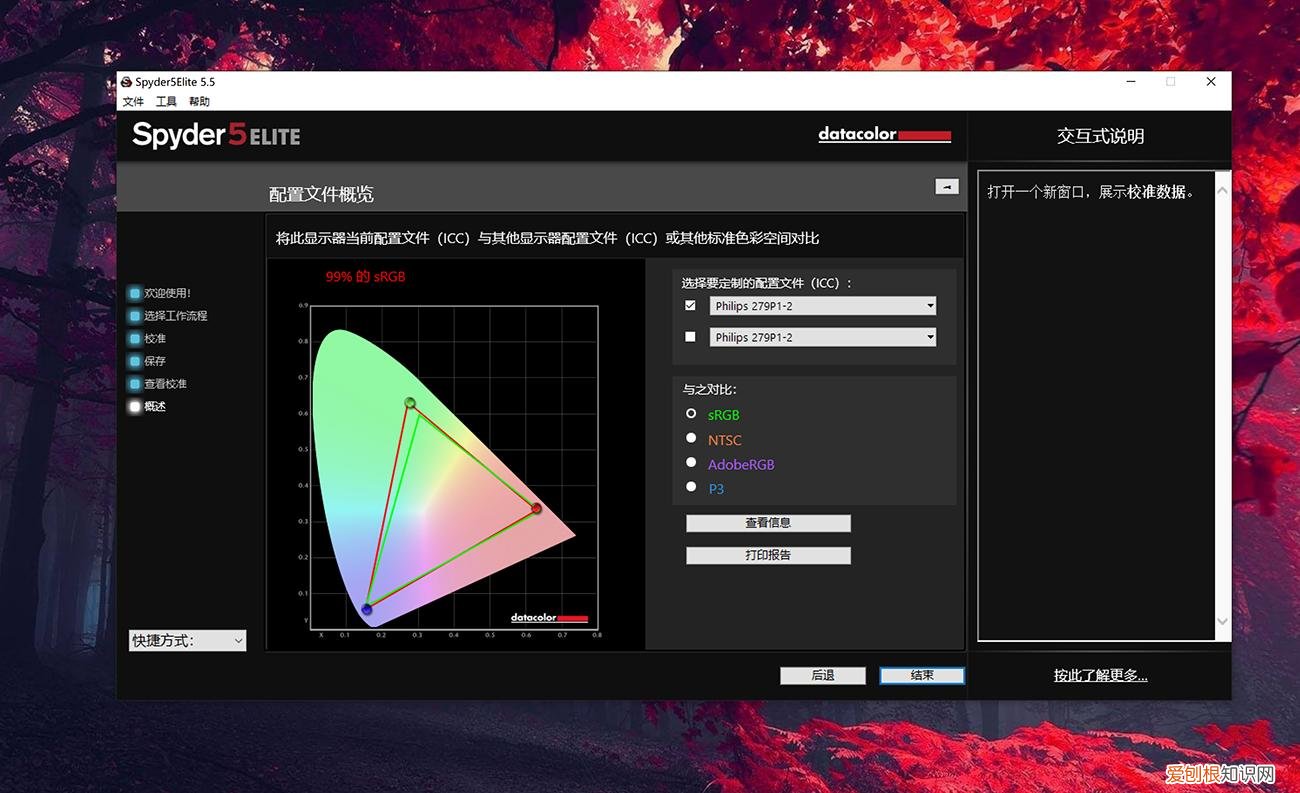
Task: Open the 按此了解更多... link
Action: point(1101,676)
